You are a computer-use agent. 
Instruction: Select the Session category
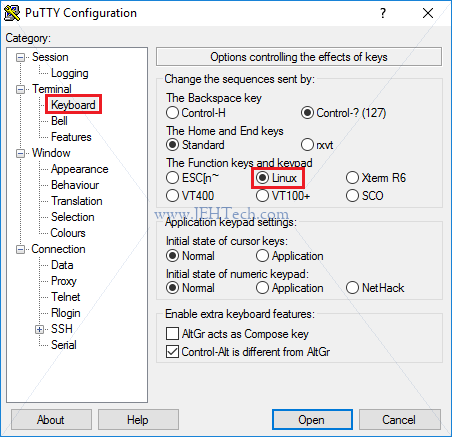click(50, 57)
